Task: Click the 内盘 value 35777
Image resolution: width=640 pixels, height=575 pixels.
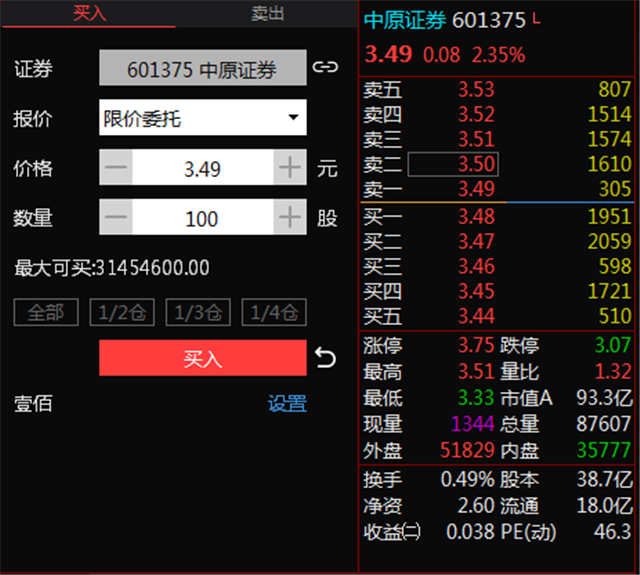Action: coord(604,450)
